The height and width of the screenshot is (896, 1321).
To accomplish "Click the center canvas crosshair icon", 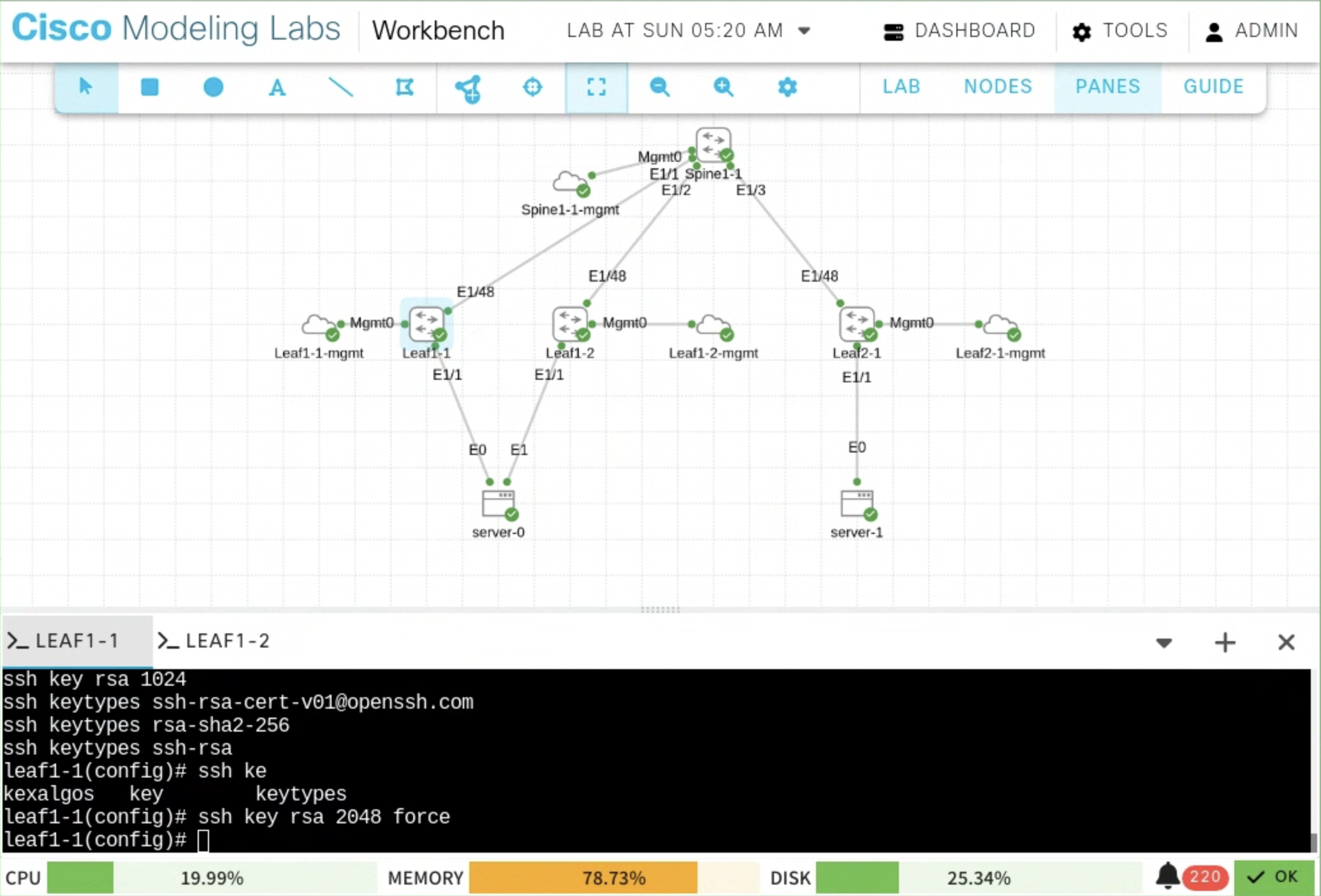I will [x=532, y=87].
